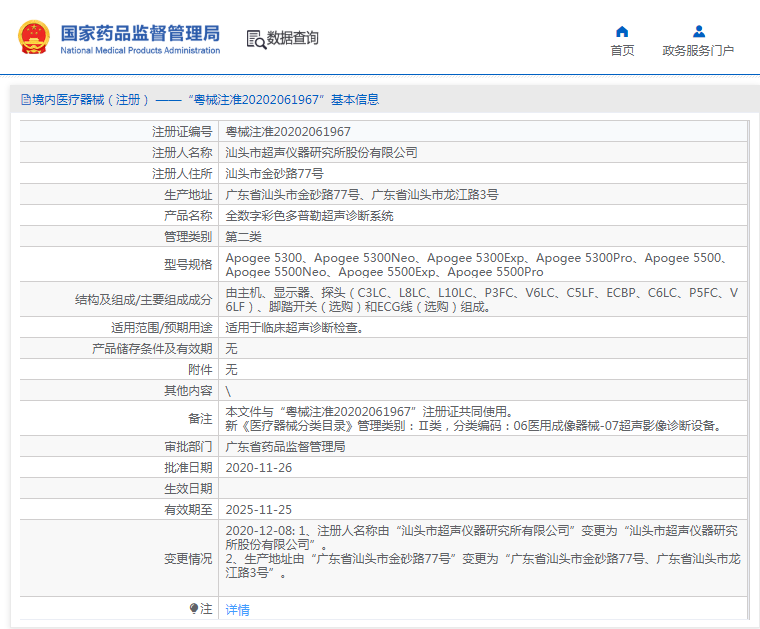Screen dimensions: 760x629
Task: Select the Apogee 5300 model list text
Action: [477, 265]
